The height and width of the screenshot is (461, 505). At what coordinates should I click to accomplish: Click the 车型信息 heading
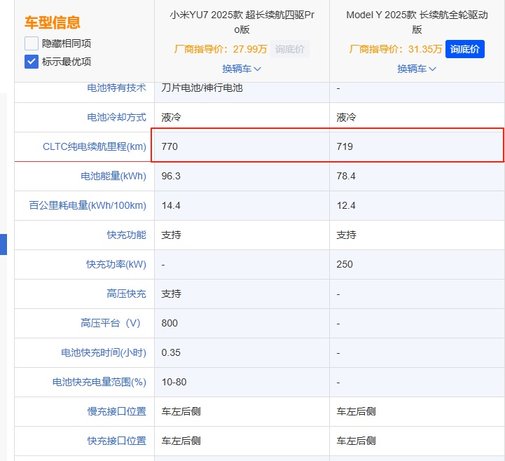coord(52,22)
